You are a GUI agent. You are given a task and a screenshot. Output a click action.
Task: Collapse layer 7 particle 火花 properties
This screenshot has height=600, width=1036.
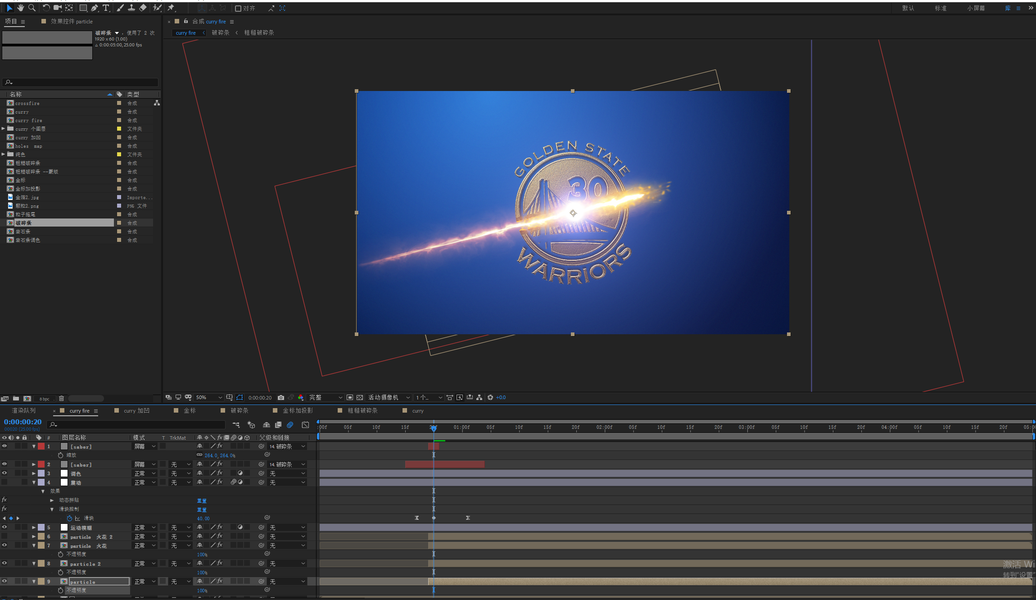click(x=34, y=546)
